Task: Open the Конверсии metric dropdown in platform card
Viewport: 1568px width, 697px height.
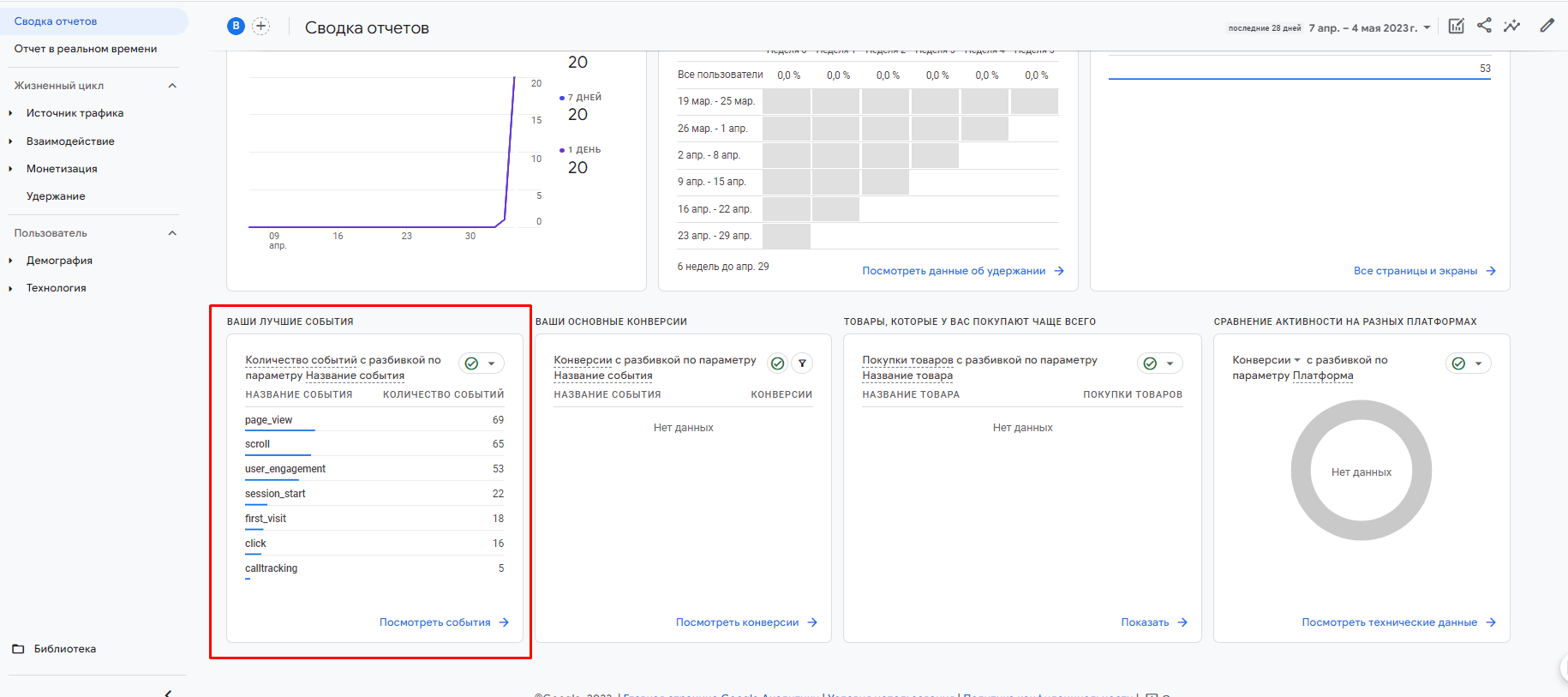Action: [1266, 360]
